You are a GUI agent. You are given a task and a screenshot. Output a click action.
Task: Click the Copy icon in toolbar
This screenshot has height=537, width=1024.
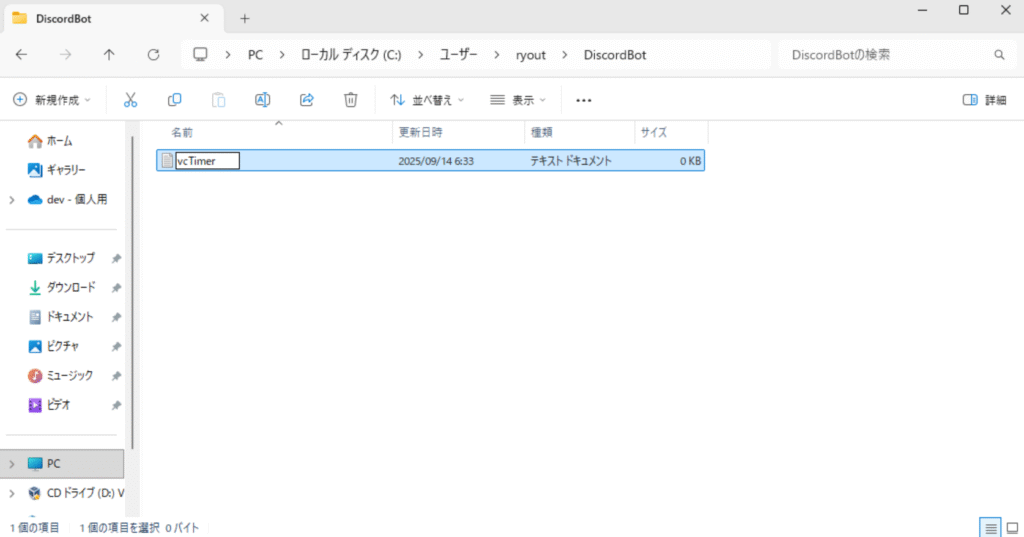[175, 100]
